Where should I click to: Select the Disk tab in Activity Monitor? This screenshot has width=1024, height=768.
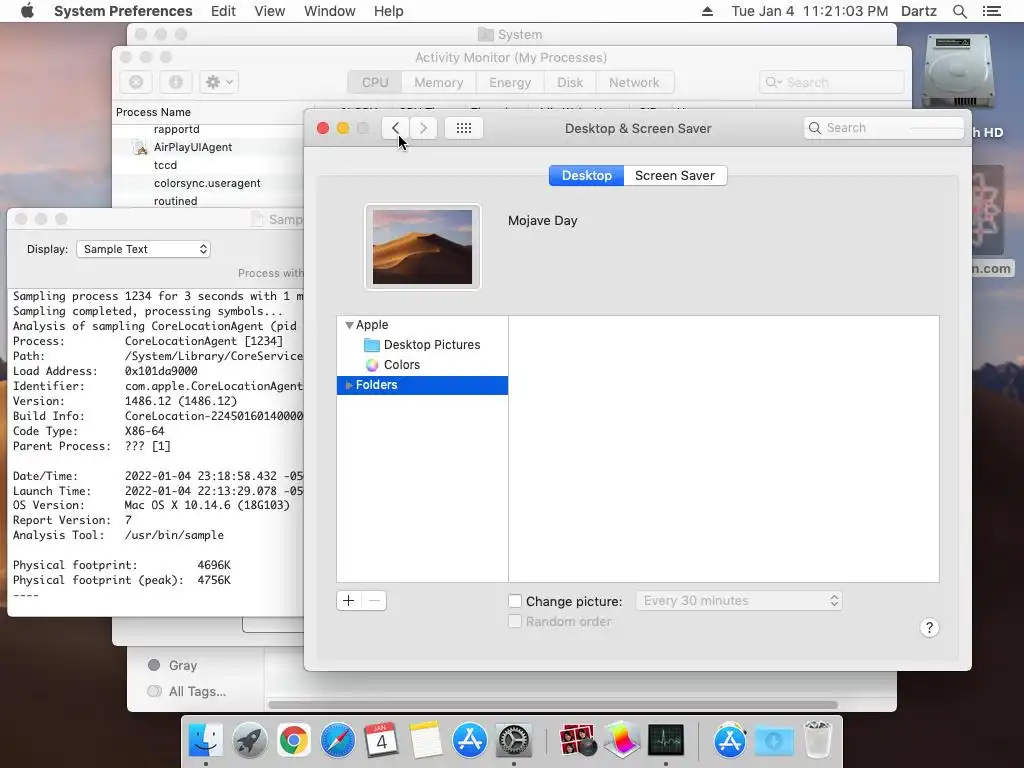pyautogui.click(x=569, y=82)
